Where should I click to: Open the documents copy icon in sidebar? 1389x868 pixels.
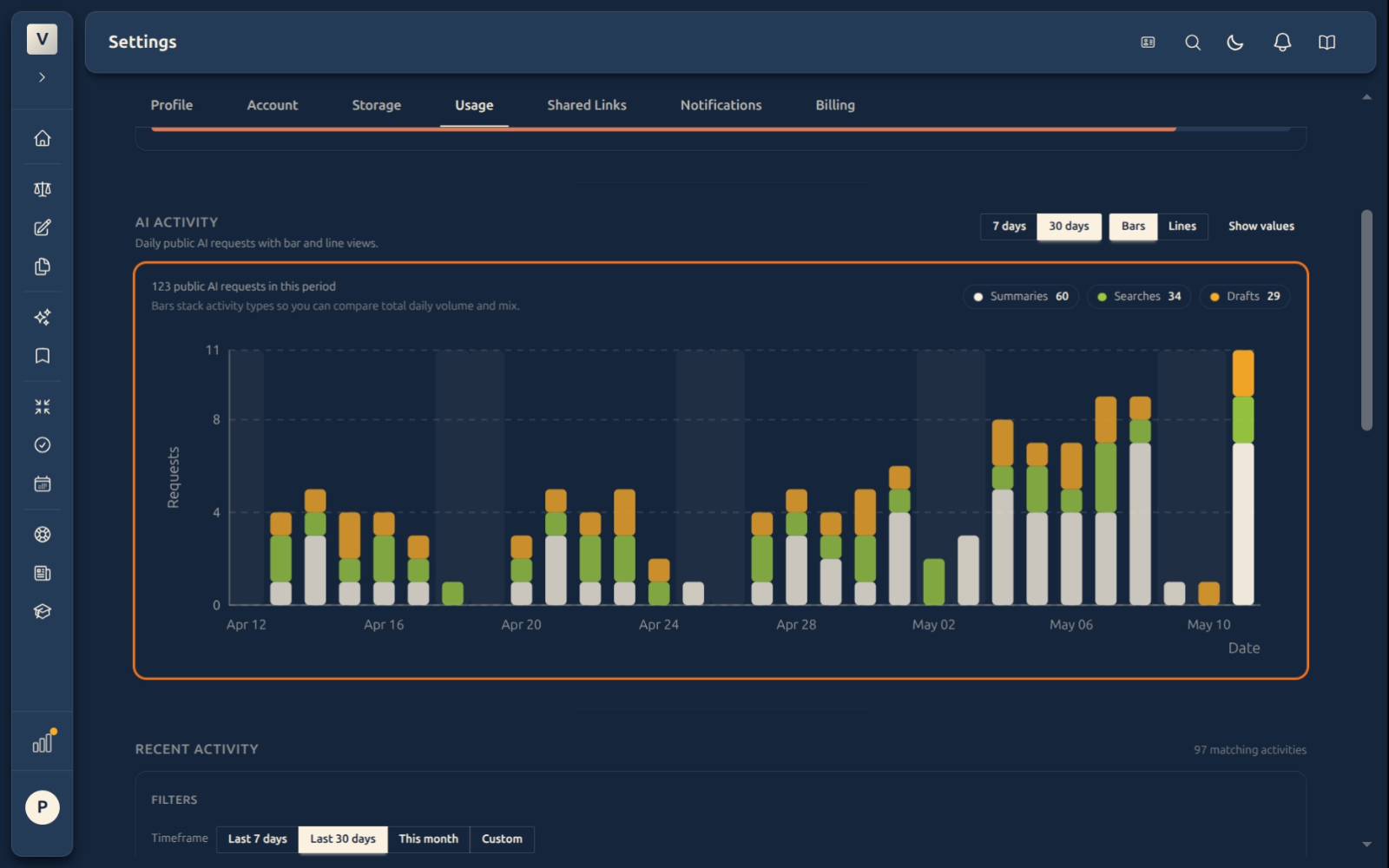(x=42, y=266)
